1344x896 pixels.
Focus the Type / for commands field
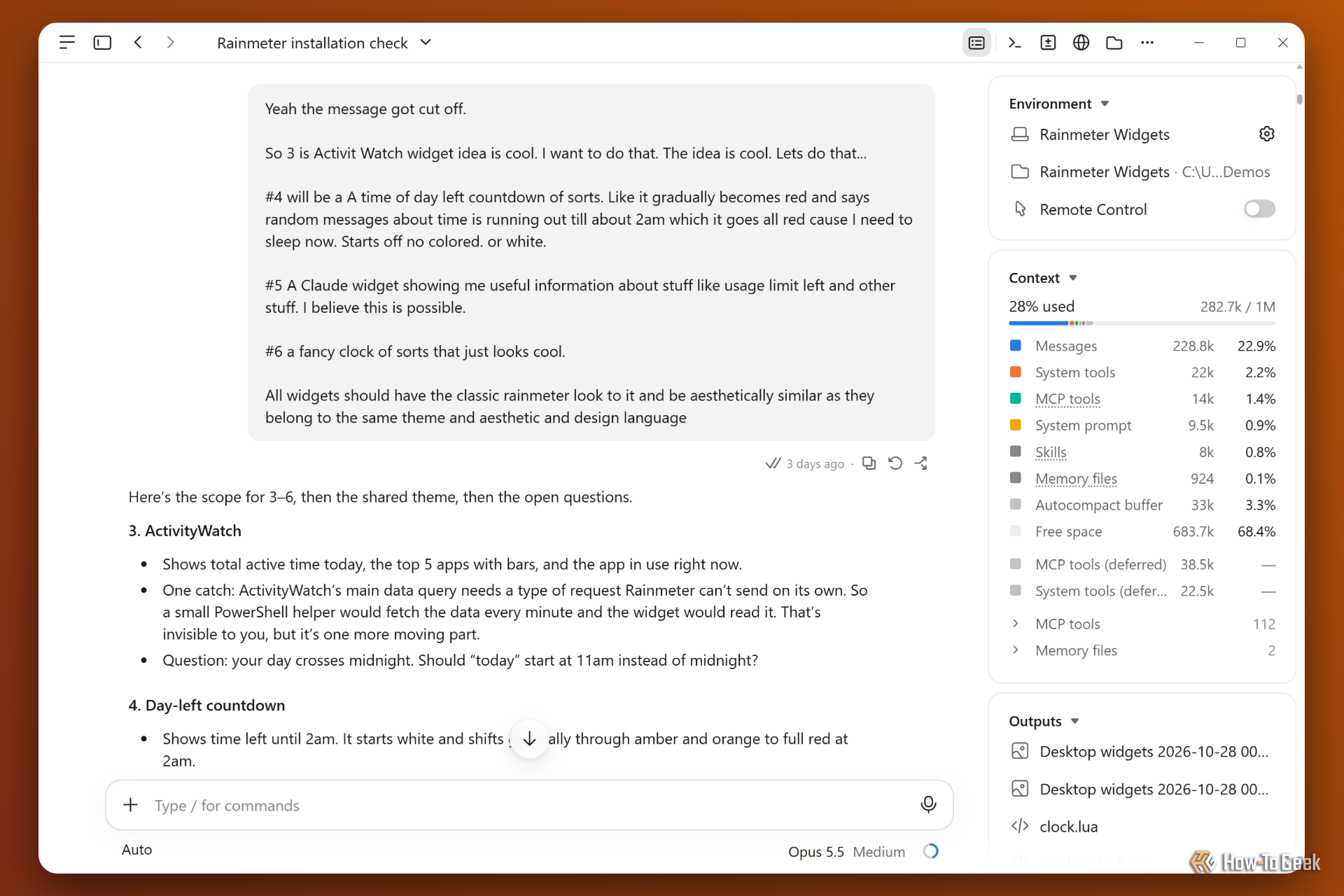click(x=529, y=805)
